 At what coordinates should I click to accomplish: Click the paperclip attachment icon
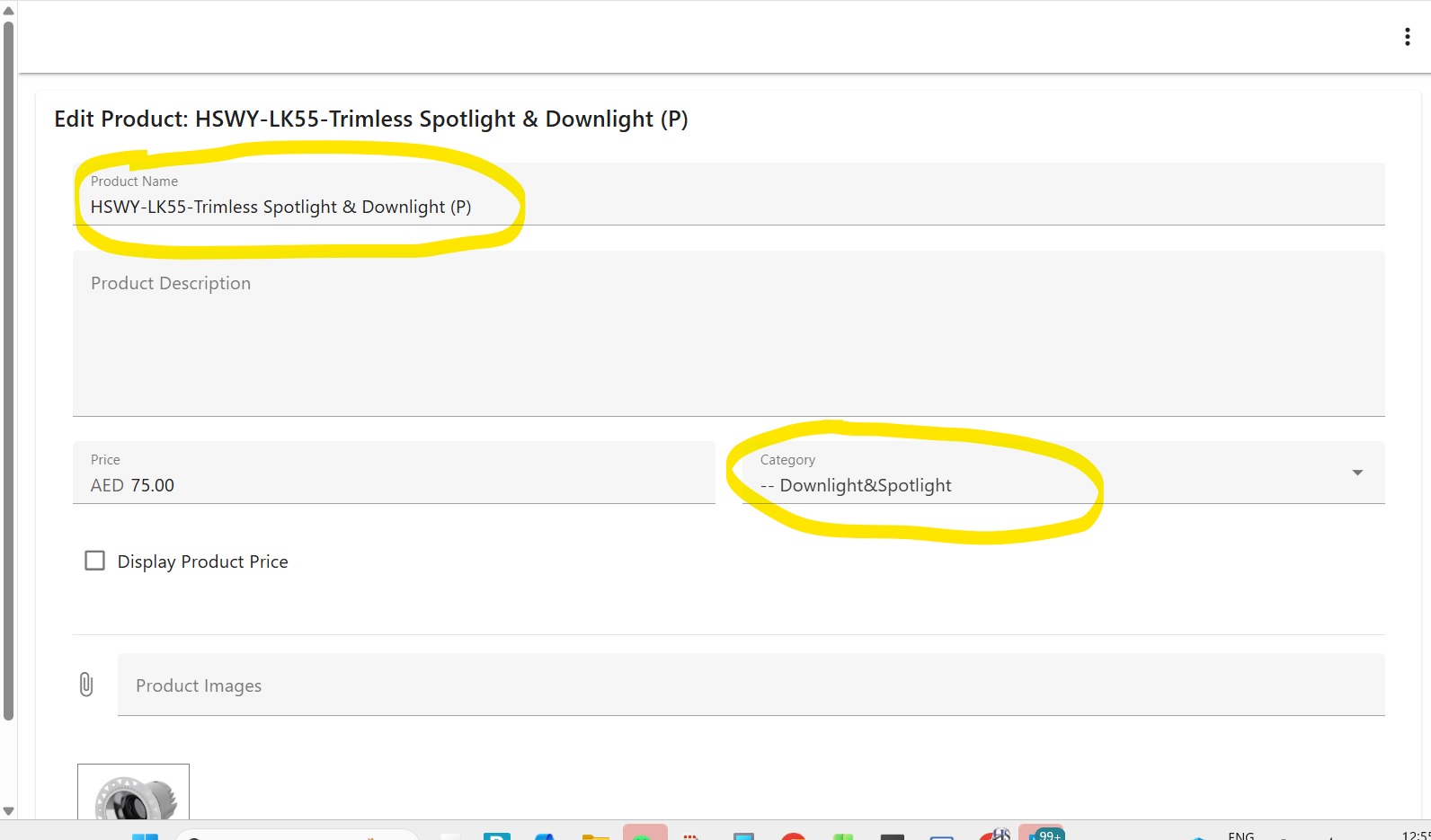tap(86, 685)
